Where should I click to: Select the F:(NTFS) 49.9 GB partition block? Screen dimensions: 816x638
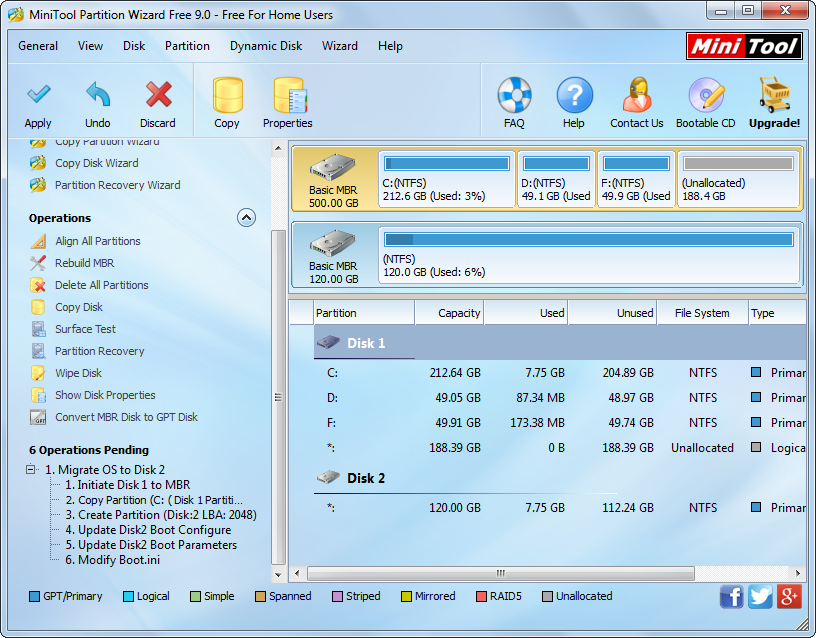(x=636, y=179)
